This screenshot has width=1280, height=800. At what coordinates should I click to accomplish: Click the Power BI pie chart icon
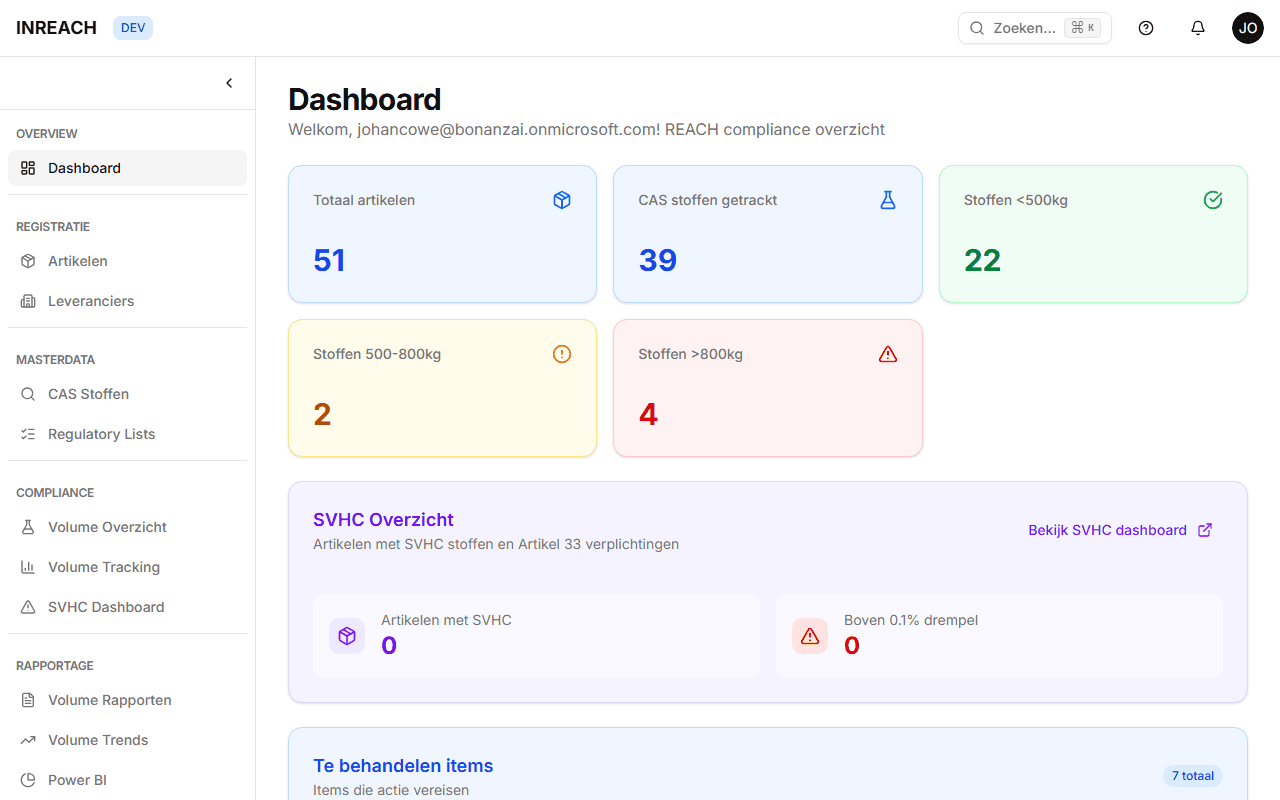click(x=28, y=780)
